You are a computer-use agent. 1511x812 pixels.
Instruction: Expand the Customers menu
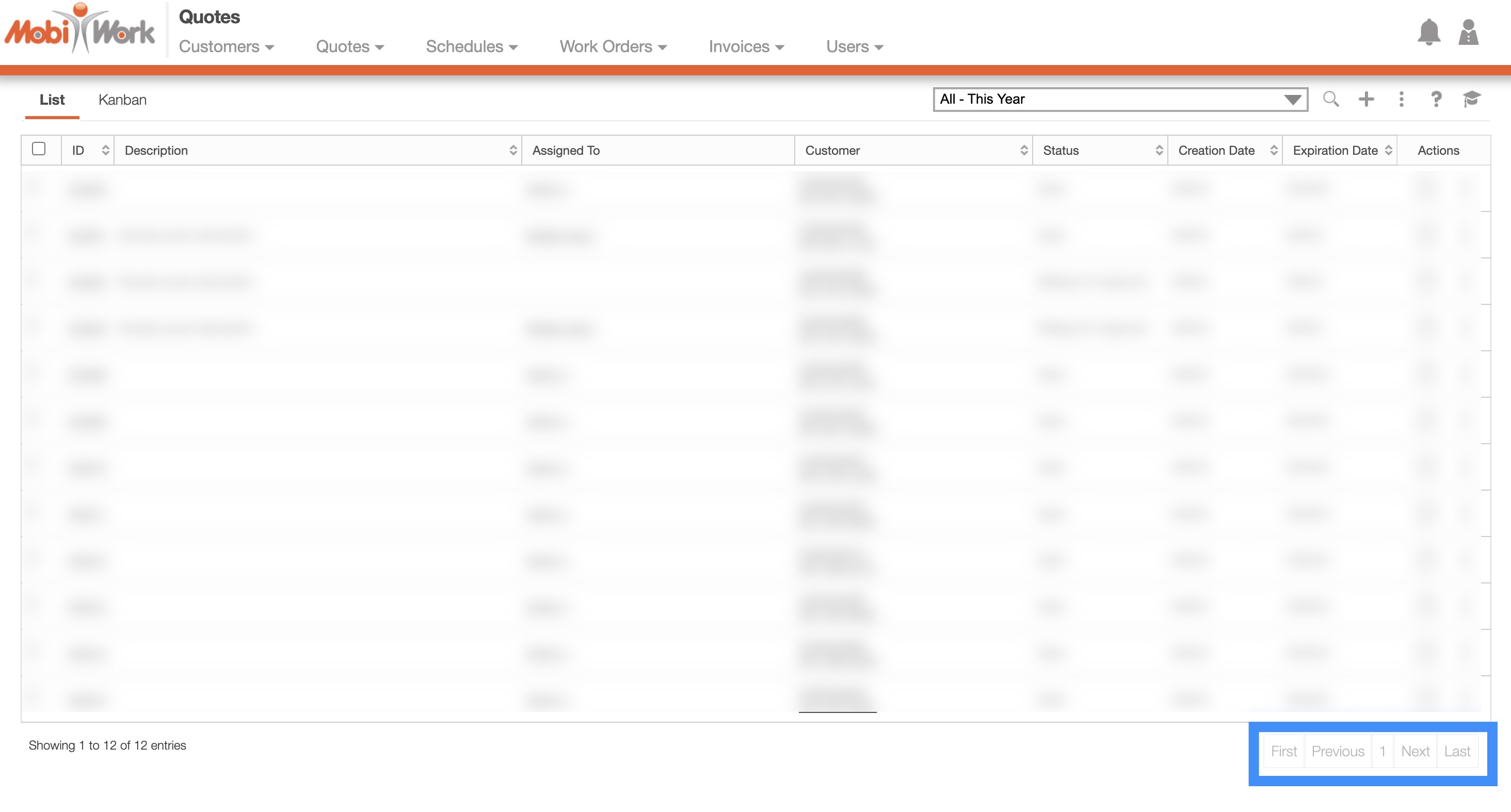click(226, 46)
